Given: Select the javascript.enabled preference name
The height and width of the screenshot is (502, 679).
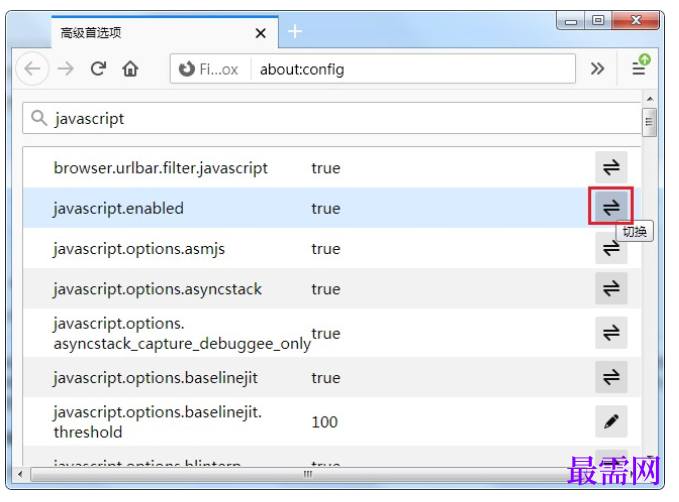Looking at the screenshot, I should pos(118,208).
